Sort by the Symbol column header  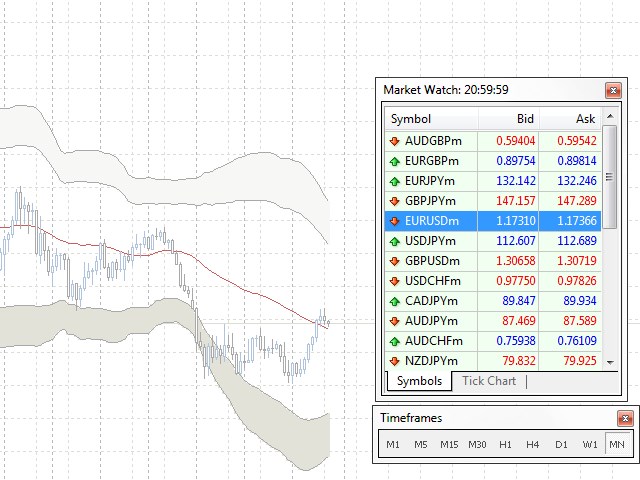[x=430, y=119]
